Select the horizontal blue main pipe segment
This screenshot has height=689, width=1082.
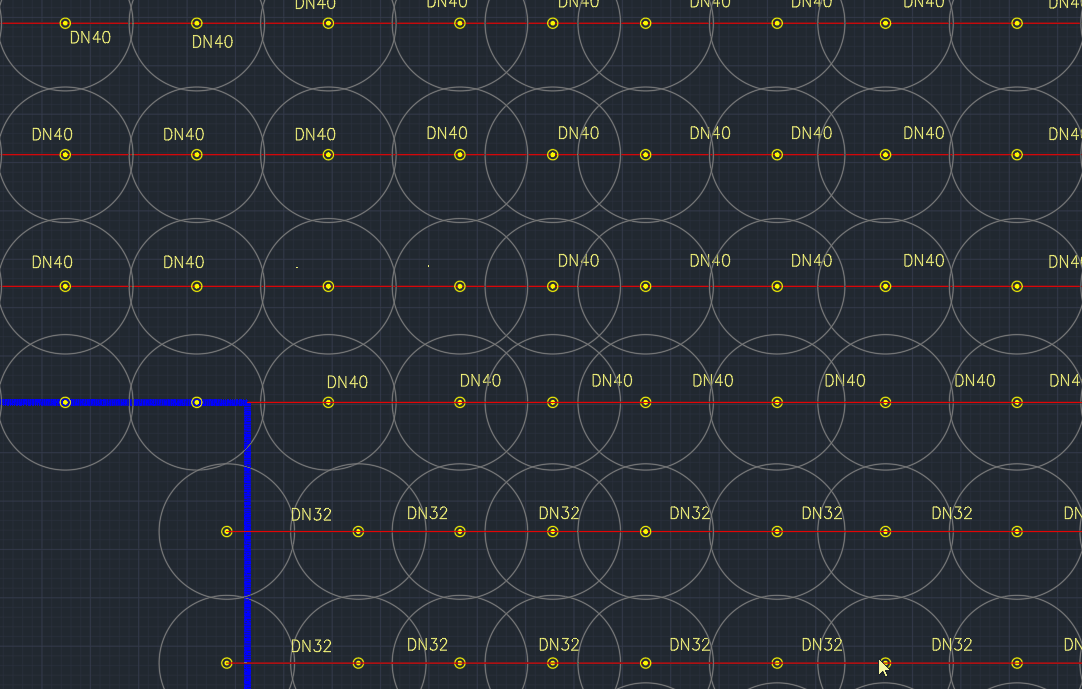point(124,402)
